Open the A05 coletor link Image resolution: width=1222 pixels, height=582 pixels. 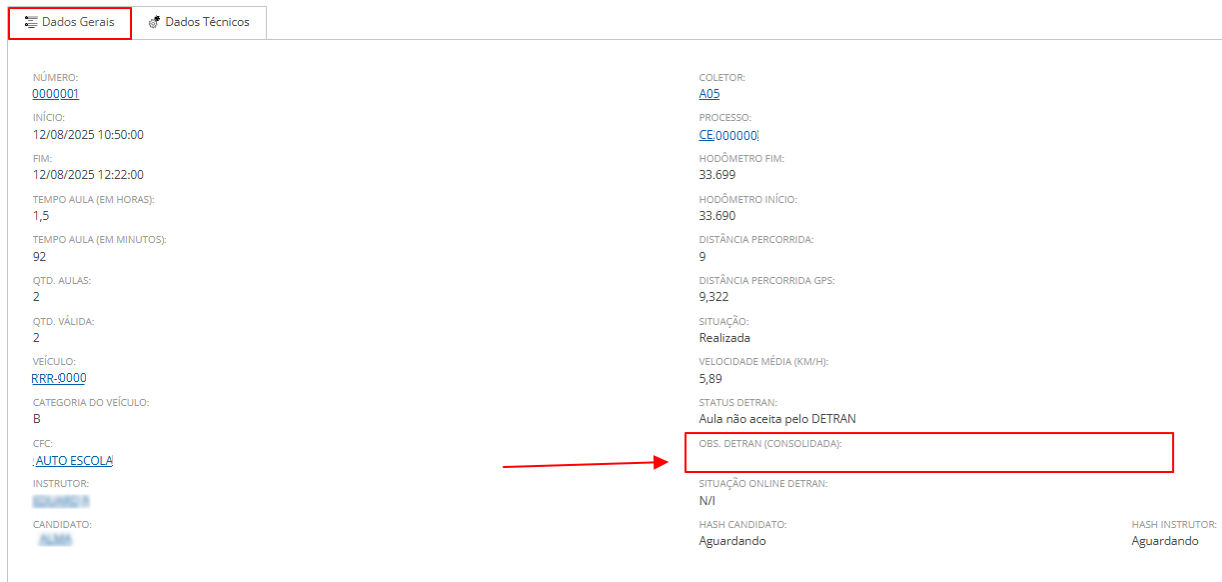709,94
